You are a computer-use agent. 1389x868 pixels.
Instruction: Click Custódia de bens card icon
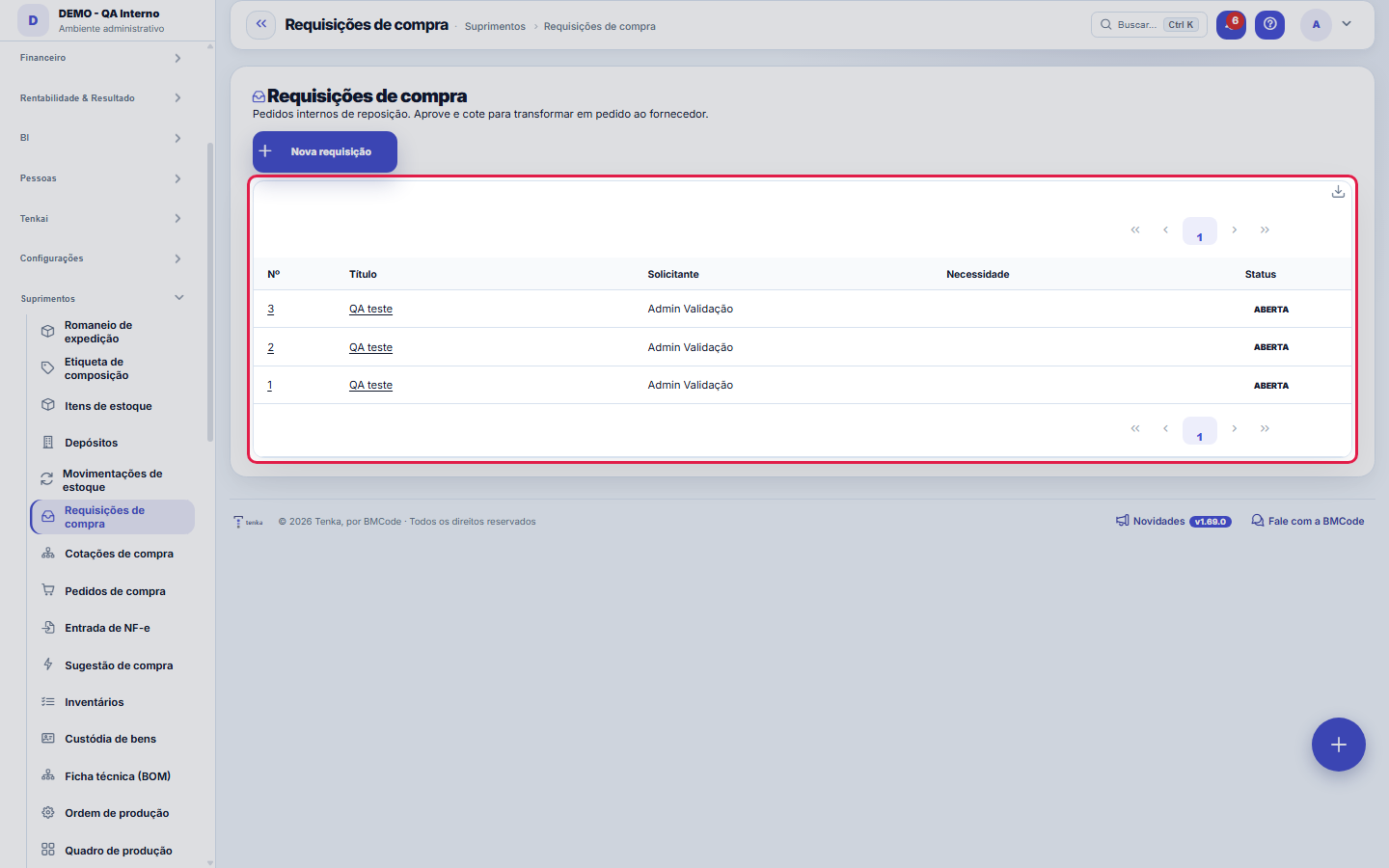[47, 739]
